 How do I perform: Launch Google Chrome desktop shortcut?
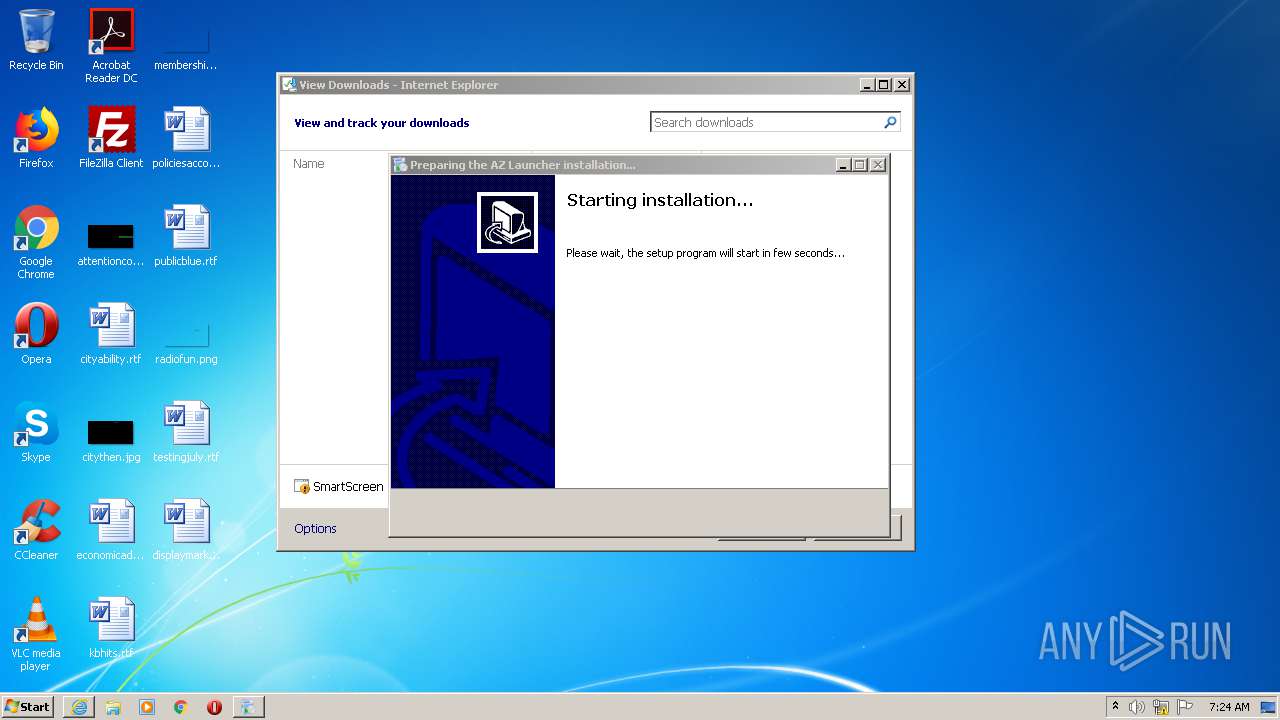click(36, 242)
